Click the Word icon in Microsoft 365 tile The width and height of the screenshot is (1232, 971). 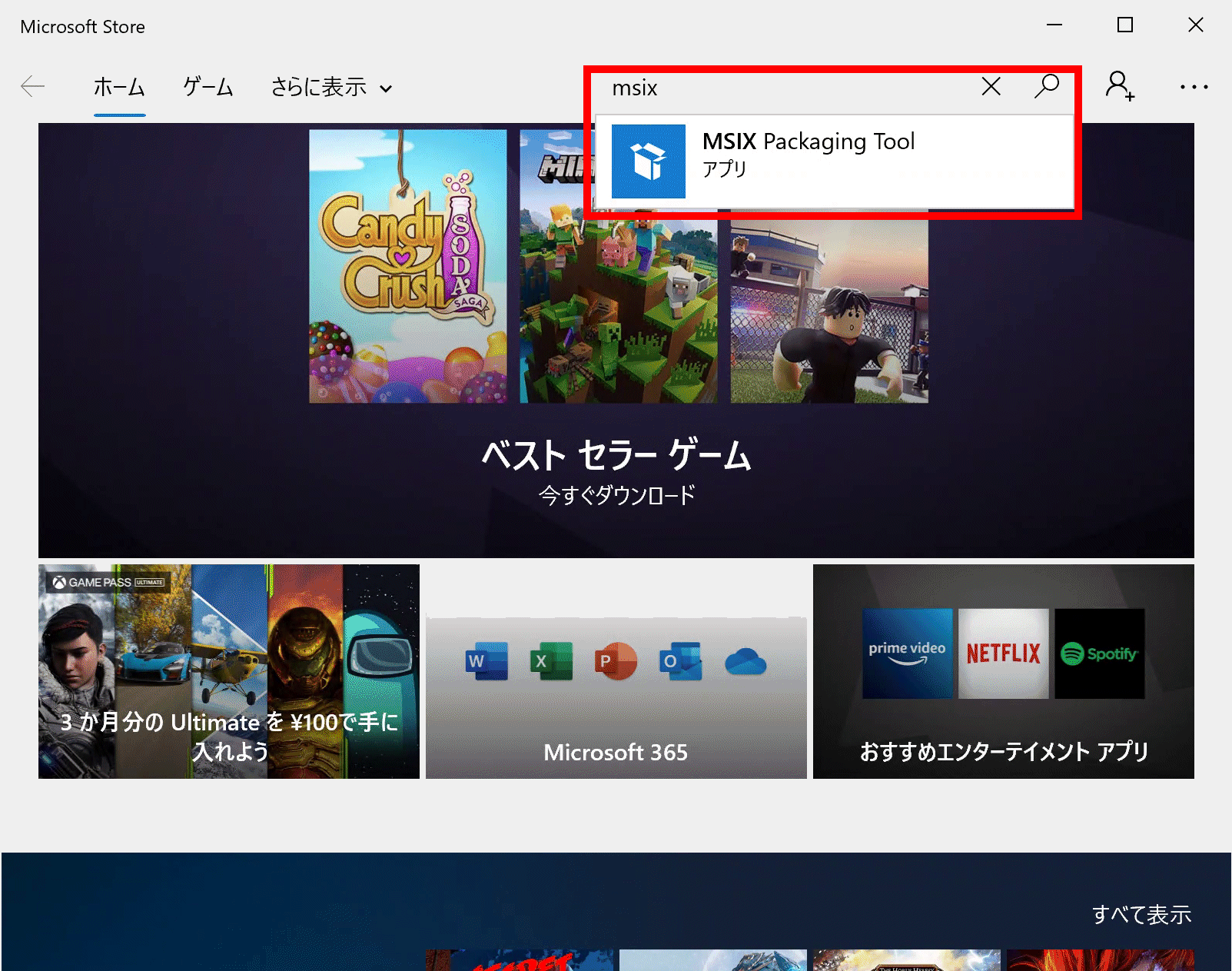coord(486,660)
